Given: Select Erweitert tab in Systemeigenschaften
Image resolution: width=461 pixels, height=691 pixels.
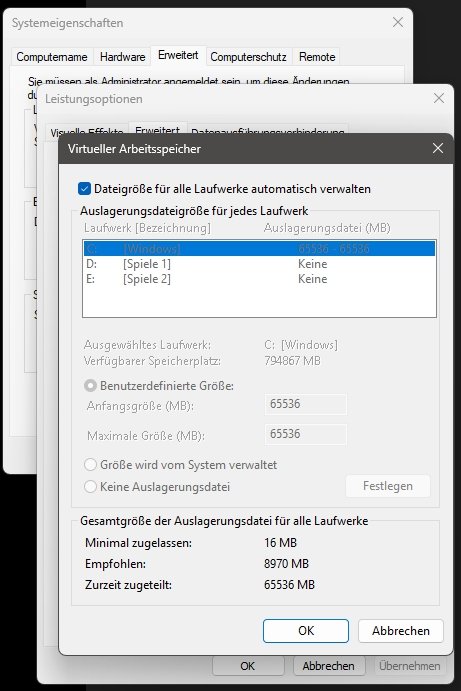Looking at the screenshot, I should coord(178,56).
